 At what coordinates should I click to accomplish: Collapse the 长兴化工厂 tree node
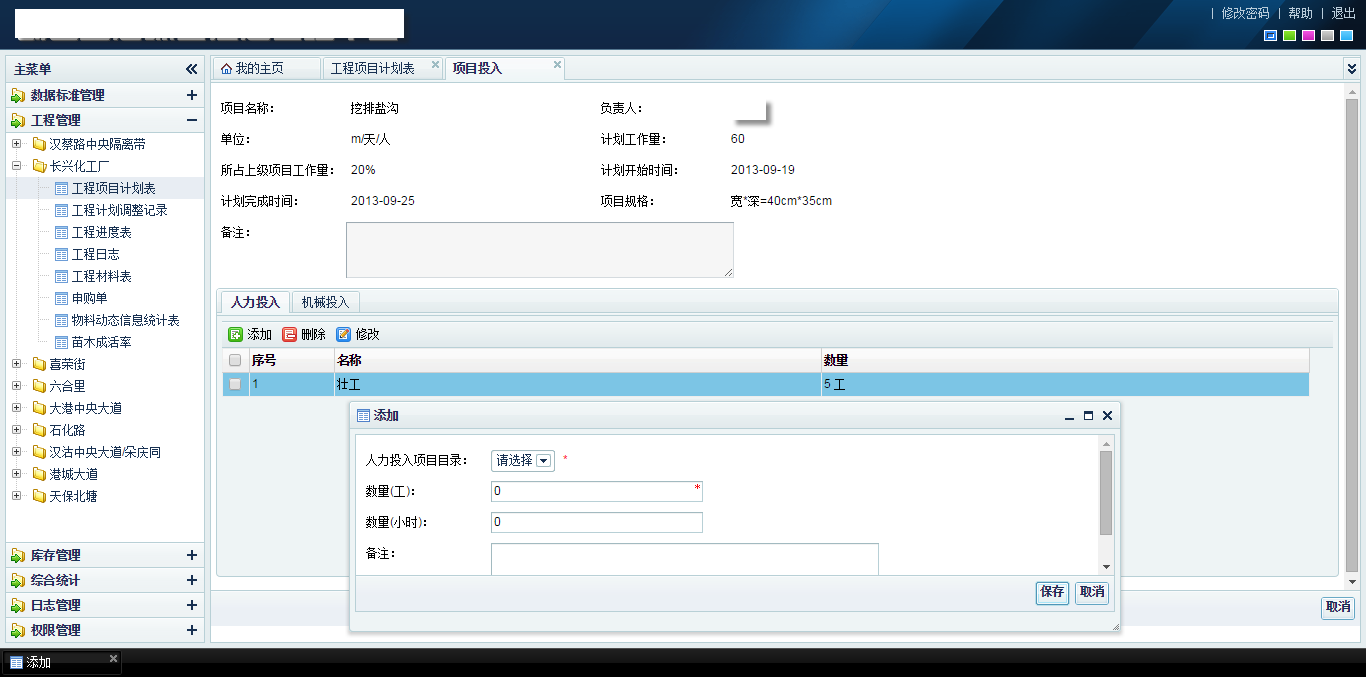coord(17,166)
